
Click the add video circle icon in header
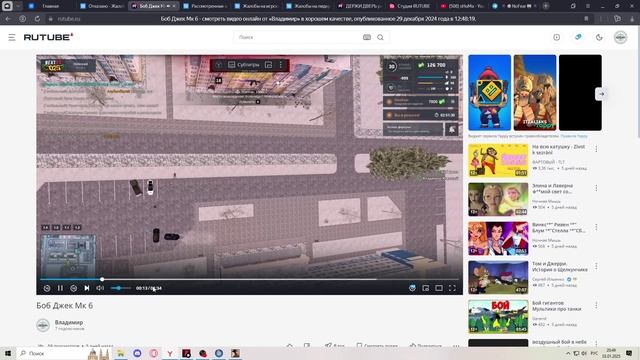(x=557, y=37)
